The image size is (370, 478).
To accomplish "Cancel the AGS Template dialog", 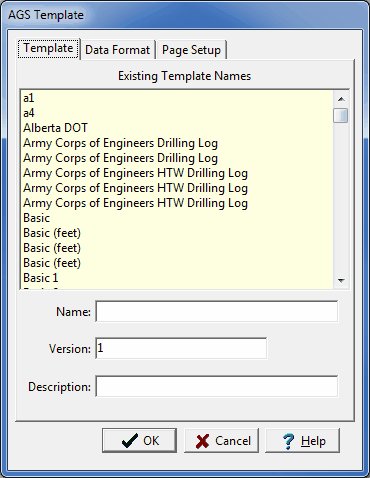I will (221, 441).
